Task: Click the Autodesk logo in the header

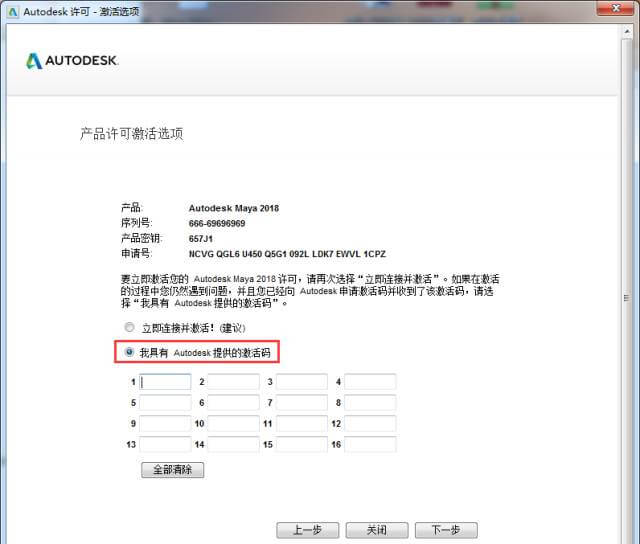Action: (72, 61)
